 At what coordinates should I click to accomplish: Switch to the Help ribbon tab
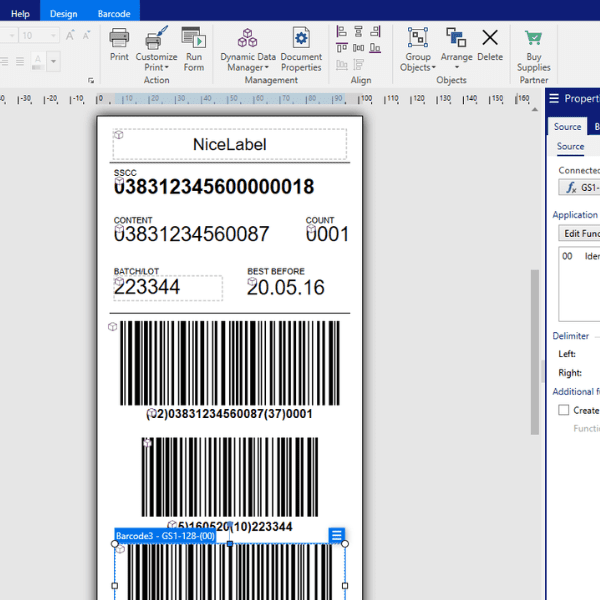pyautogui.click(x=20, y=13)
